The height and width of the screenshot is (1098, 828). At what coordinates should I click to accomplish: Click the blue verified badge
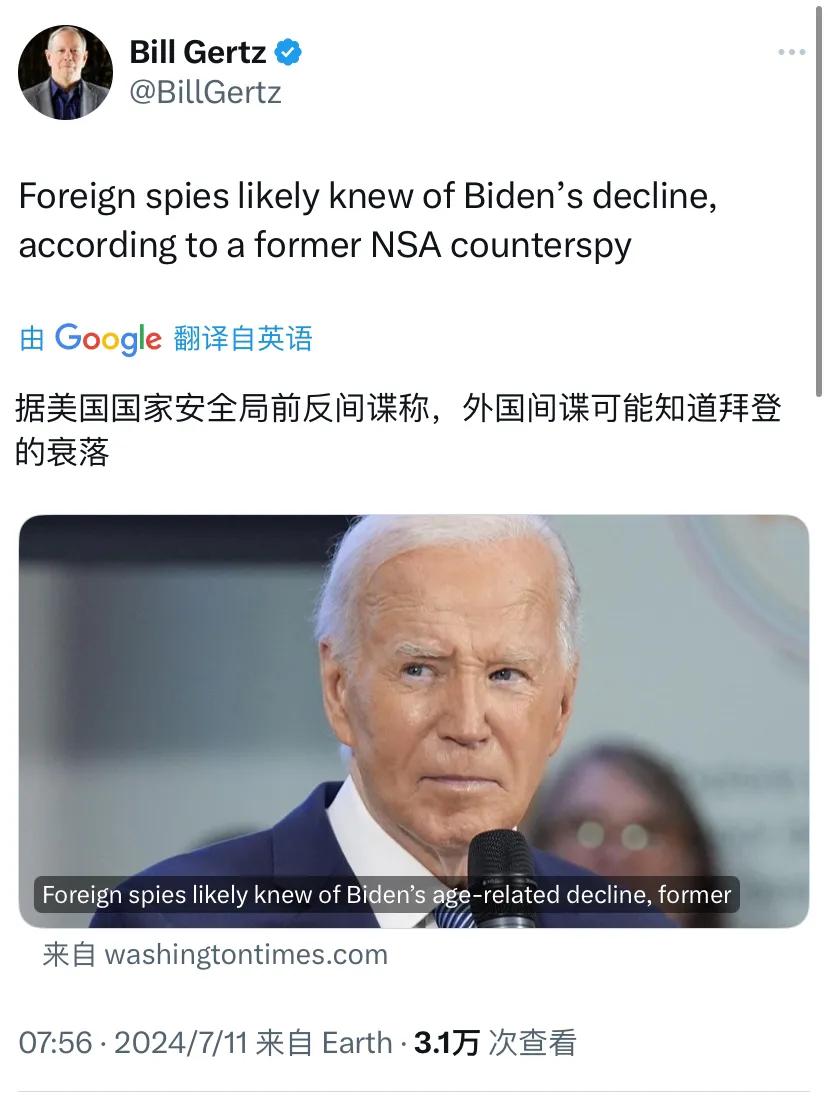point(288,53)
